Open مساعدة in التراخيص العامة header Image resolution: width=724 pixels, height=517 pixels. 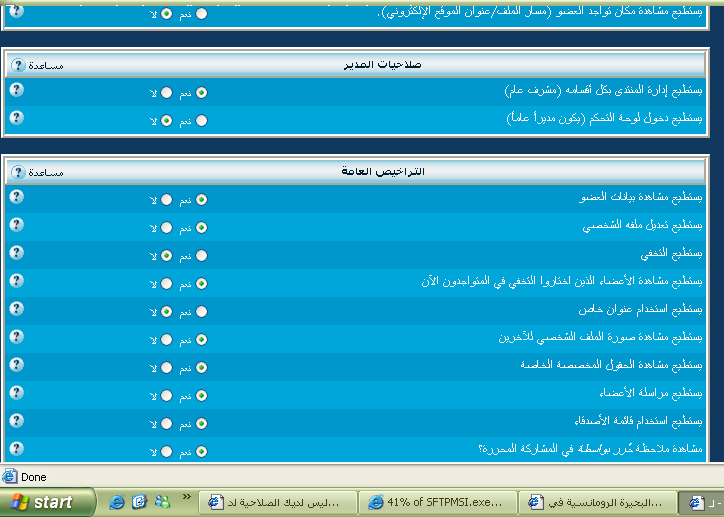tap(19, 172)
